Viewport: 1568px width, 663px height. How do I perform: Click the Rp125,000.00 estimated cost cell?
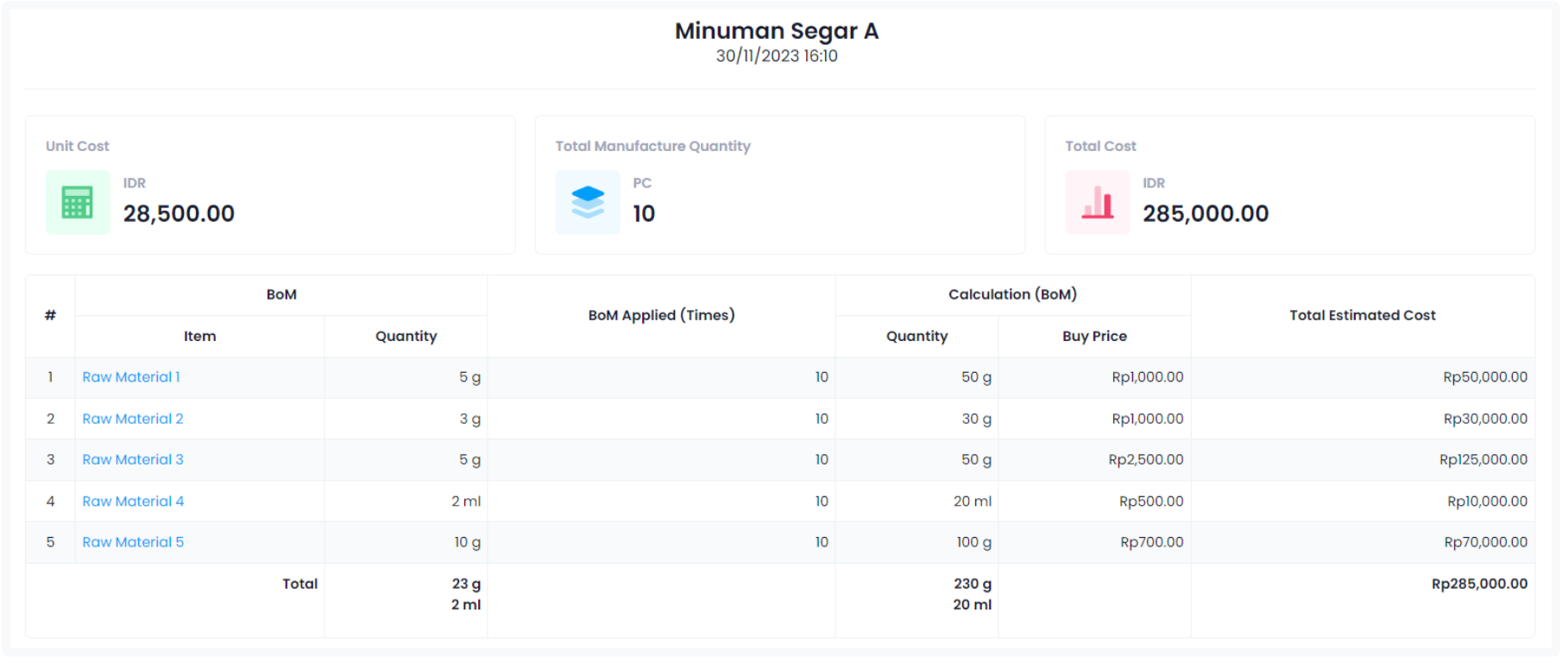pos(1483,460)
